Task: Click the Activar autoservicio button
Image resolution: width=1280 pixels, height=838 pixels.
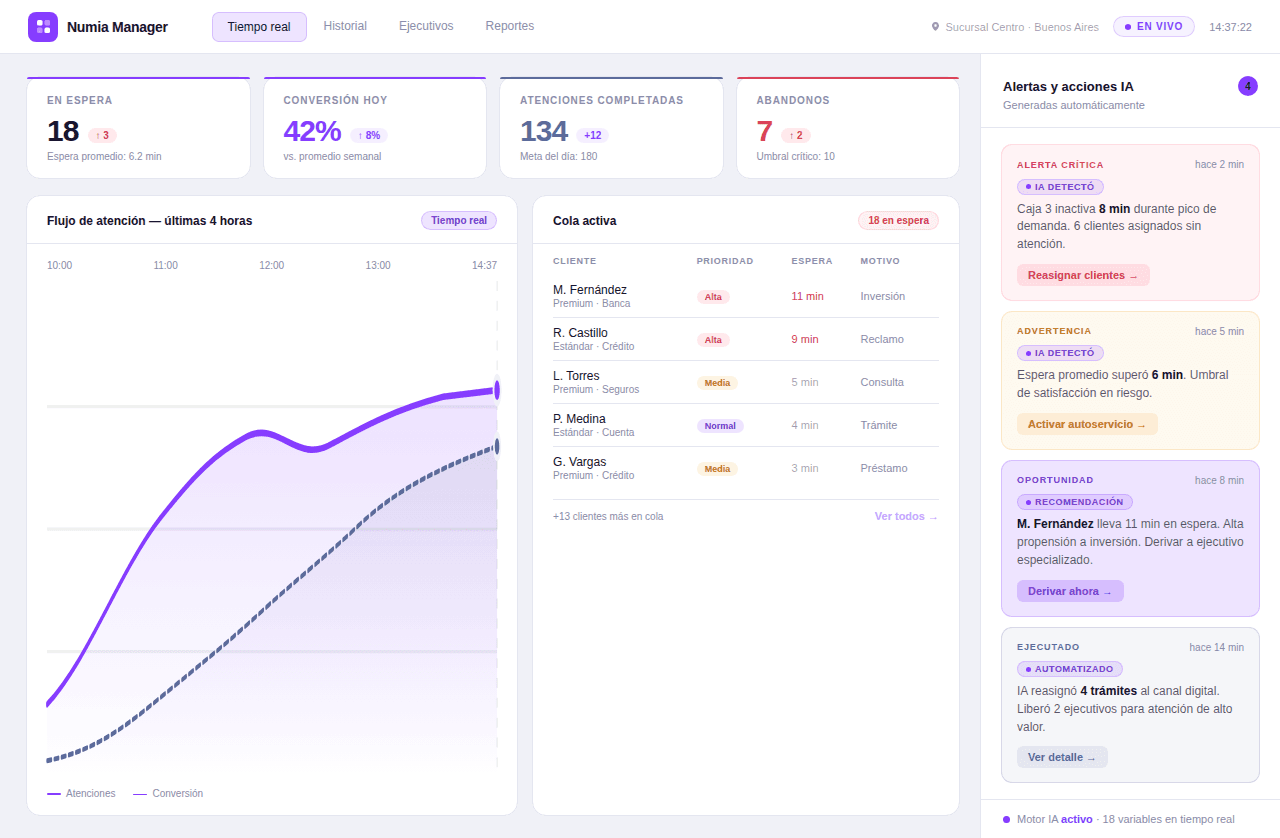Action: (1087, 423)
